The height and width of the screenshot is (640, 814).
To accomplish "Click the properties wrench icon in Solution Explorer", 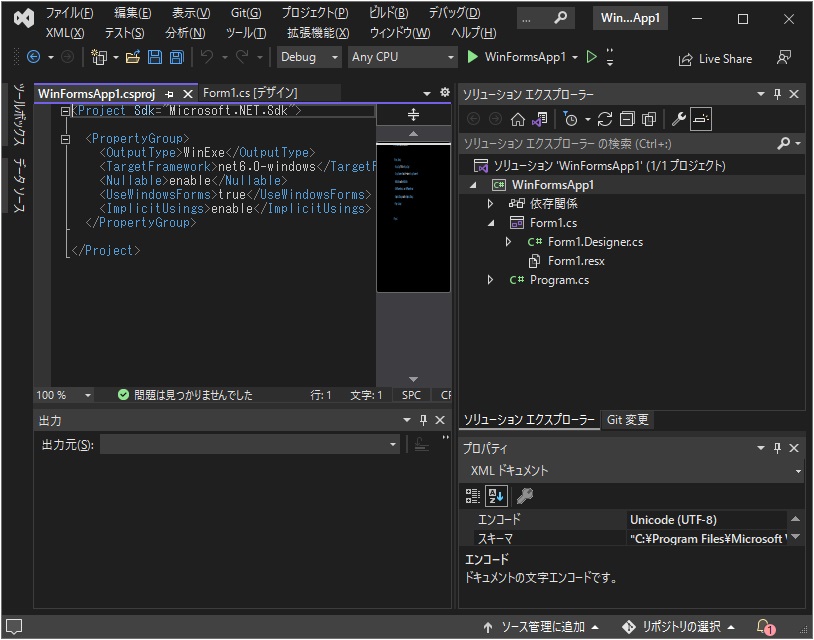I will tap(678, 119).
